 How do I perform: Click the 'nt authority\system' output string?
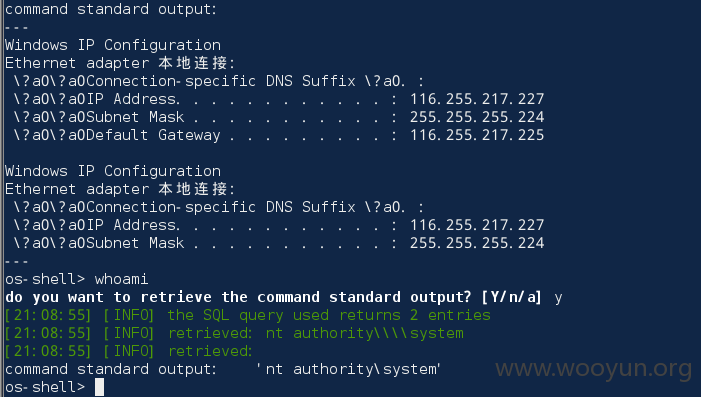click(349, 369)
